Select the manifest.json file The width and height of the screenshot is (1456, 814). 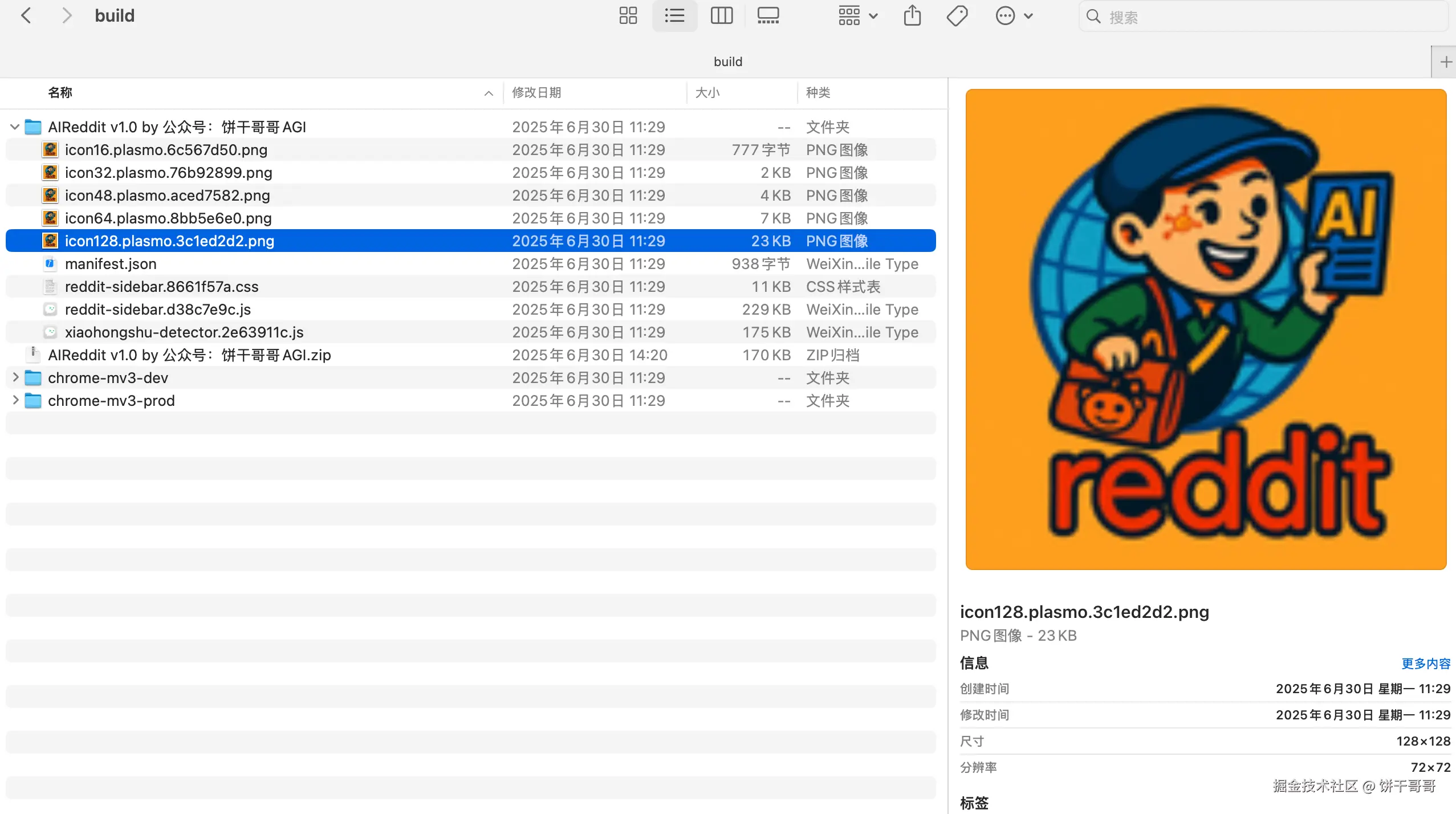111,264
